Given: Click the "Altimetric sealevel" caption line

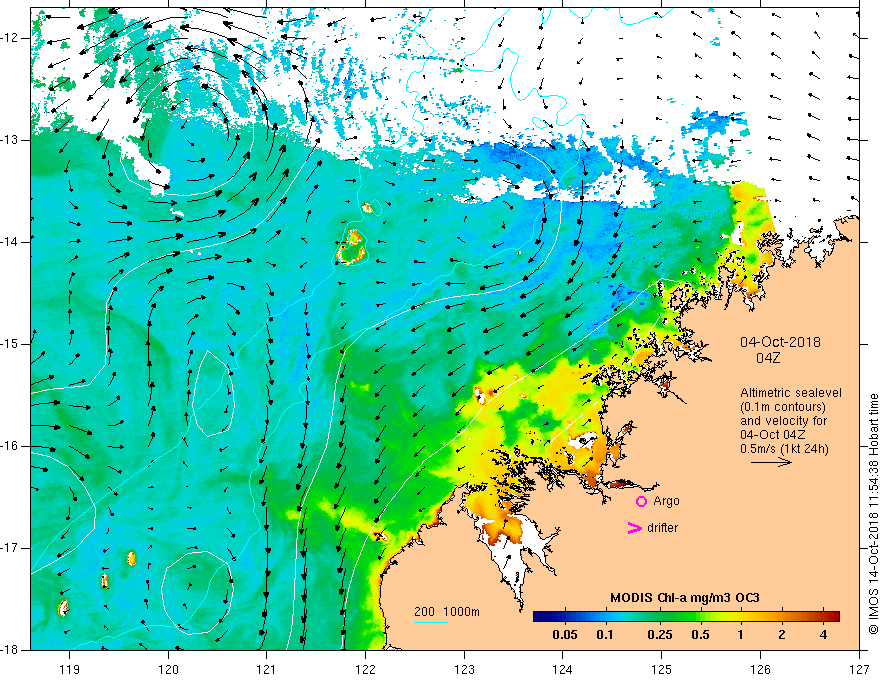Looking at the screenshot, I should [x=791, y=393].
